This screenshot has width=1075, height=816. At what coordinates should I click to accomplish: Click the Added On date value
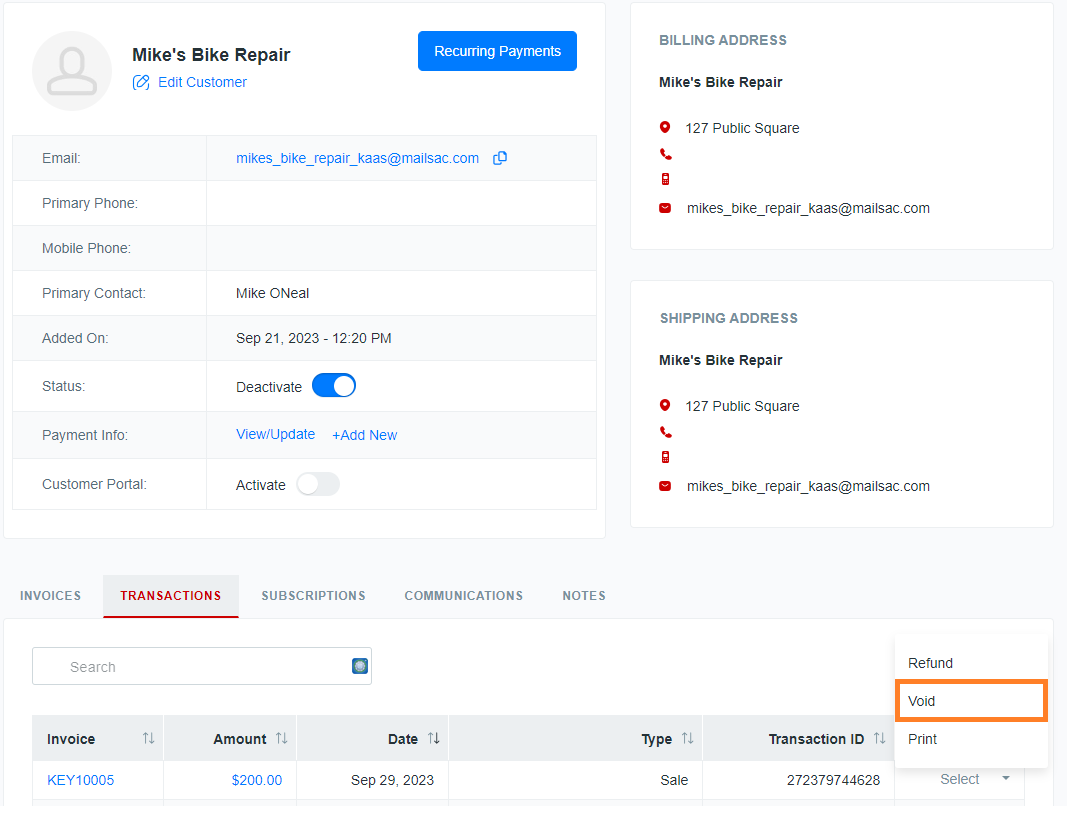tap(313, 339)
